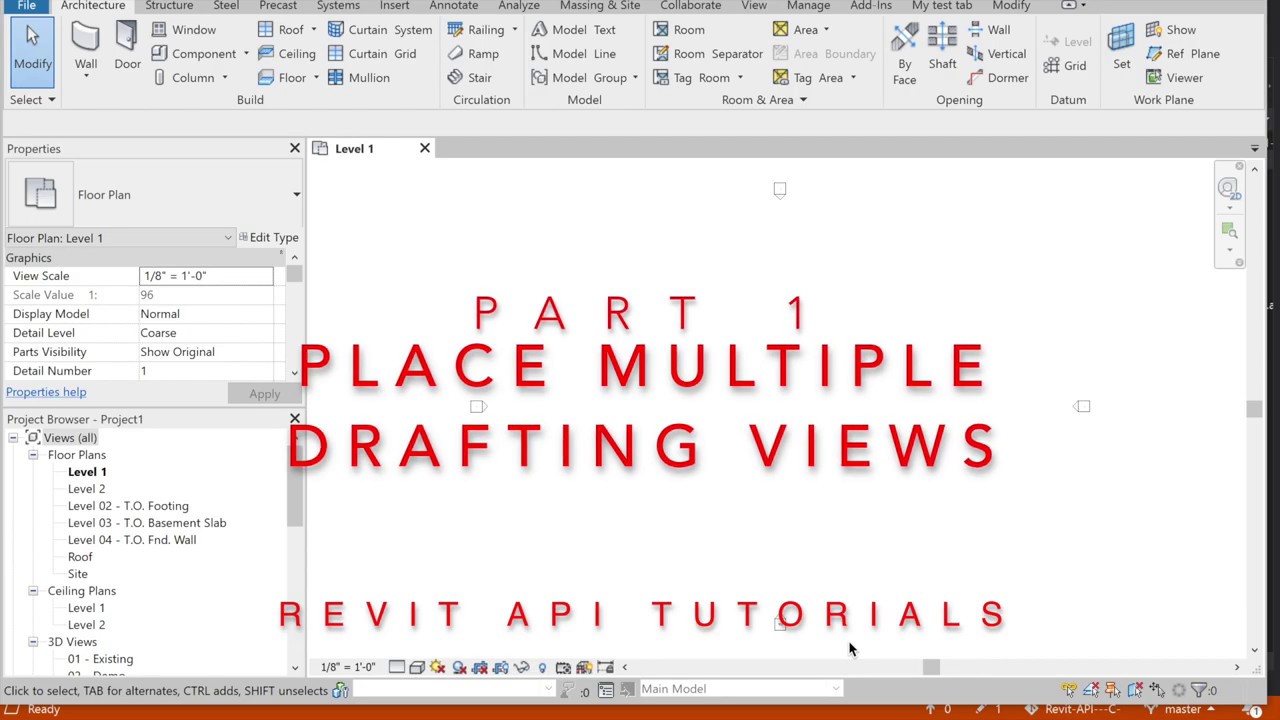Open the Floor Plan: Level 1 instance dropdown
The height and width of the screenshot is (720, 1280).
point(228,238)
